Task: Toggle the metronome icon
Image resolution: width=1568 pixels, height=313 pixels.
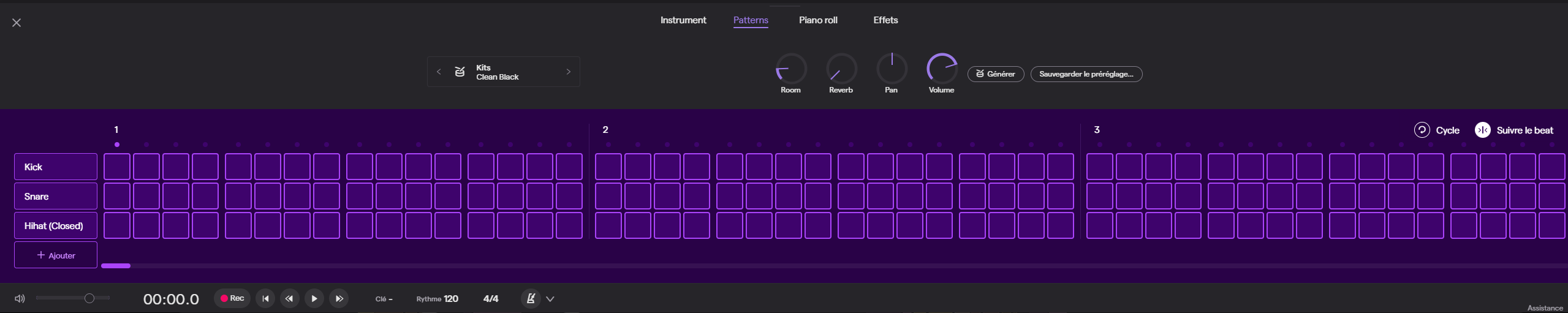Action: pyautogui.click(x=531, y=299)
